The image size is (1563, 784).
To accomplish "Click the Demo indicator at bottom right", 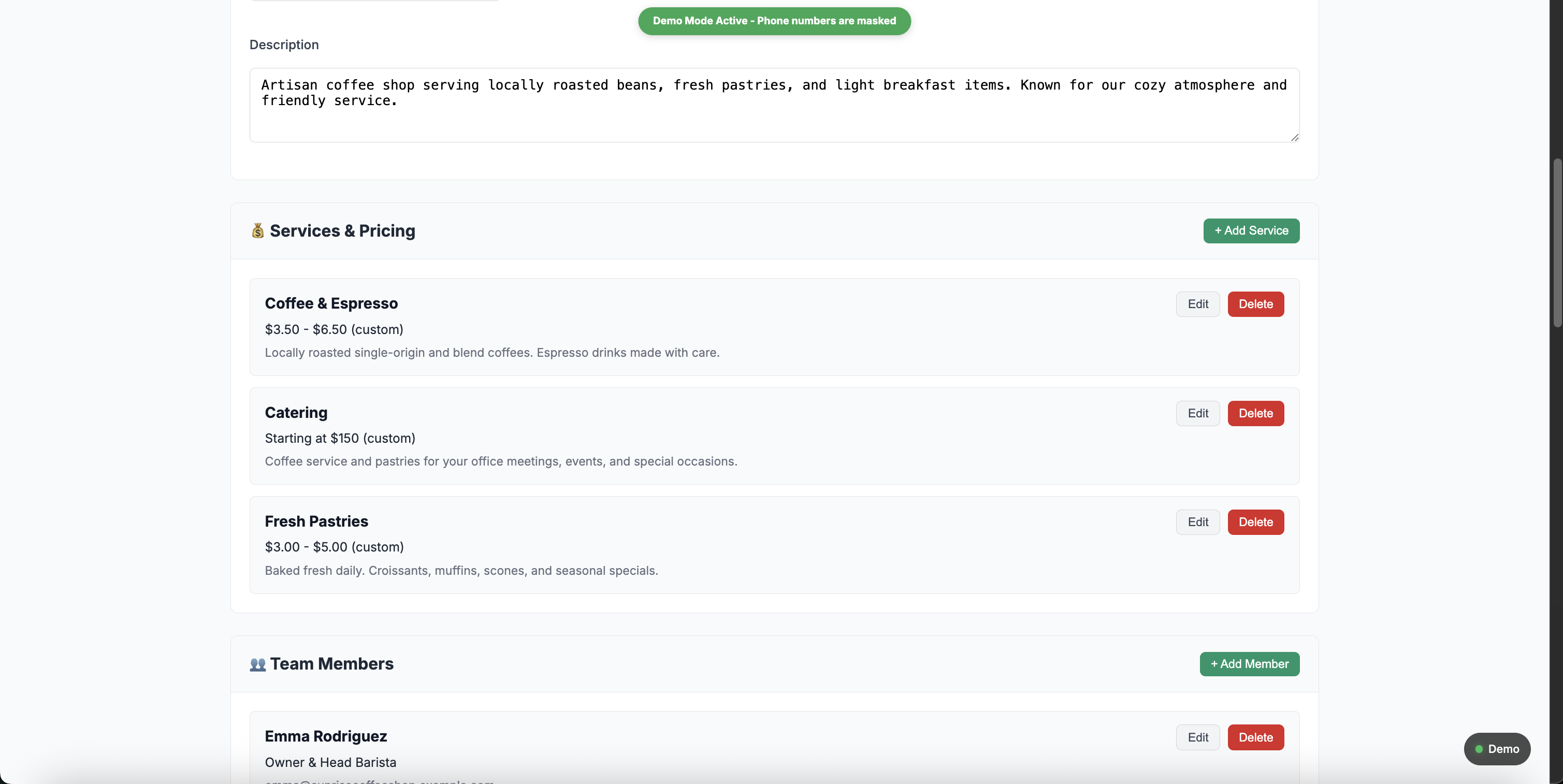I will (1497, 749).
